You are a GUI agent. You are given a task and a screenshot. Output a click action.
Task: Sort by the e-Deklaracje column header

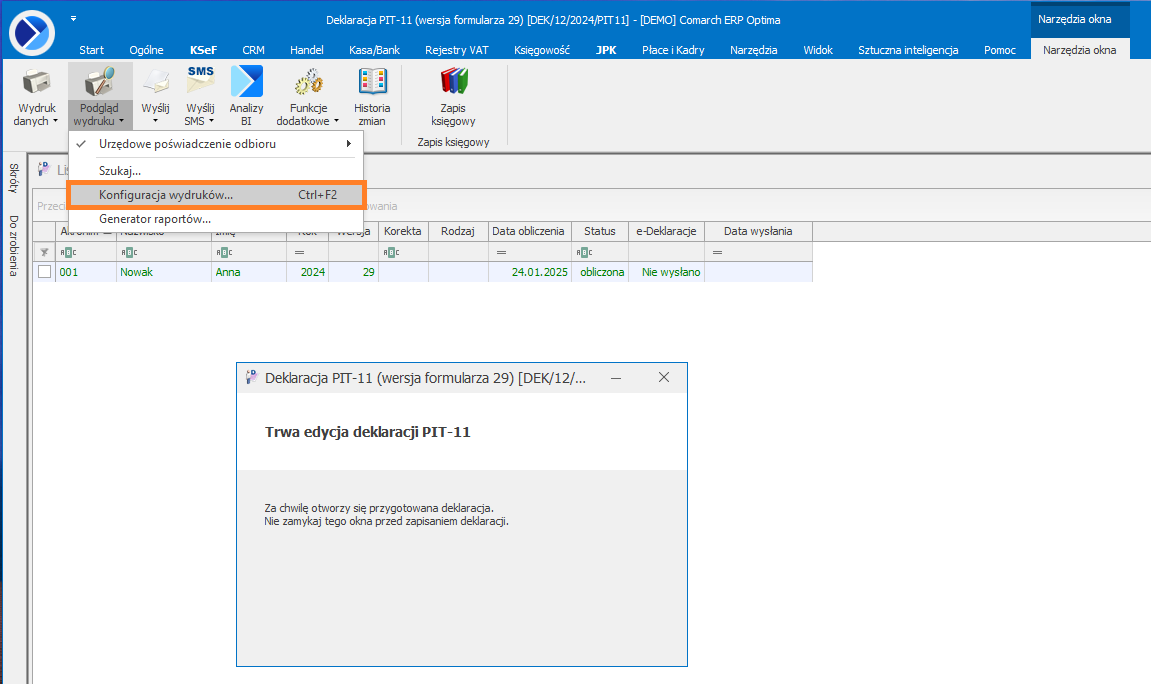[667, 231]
